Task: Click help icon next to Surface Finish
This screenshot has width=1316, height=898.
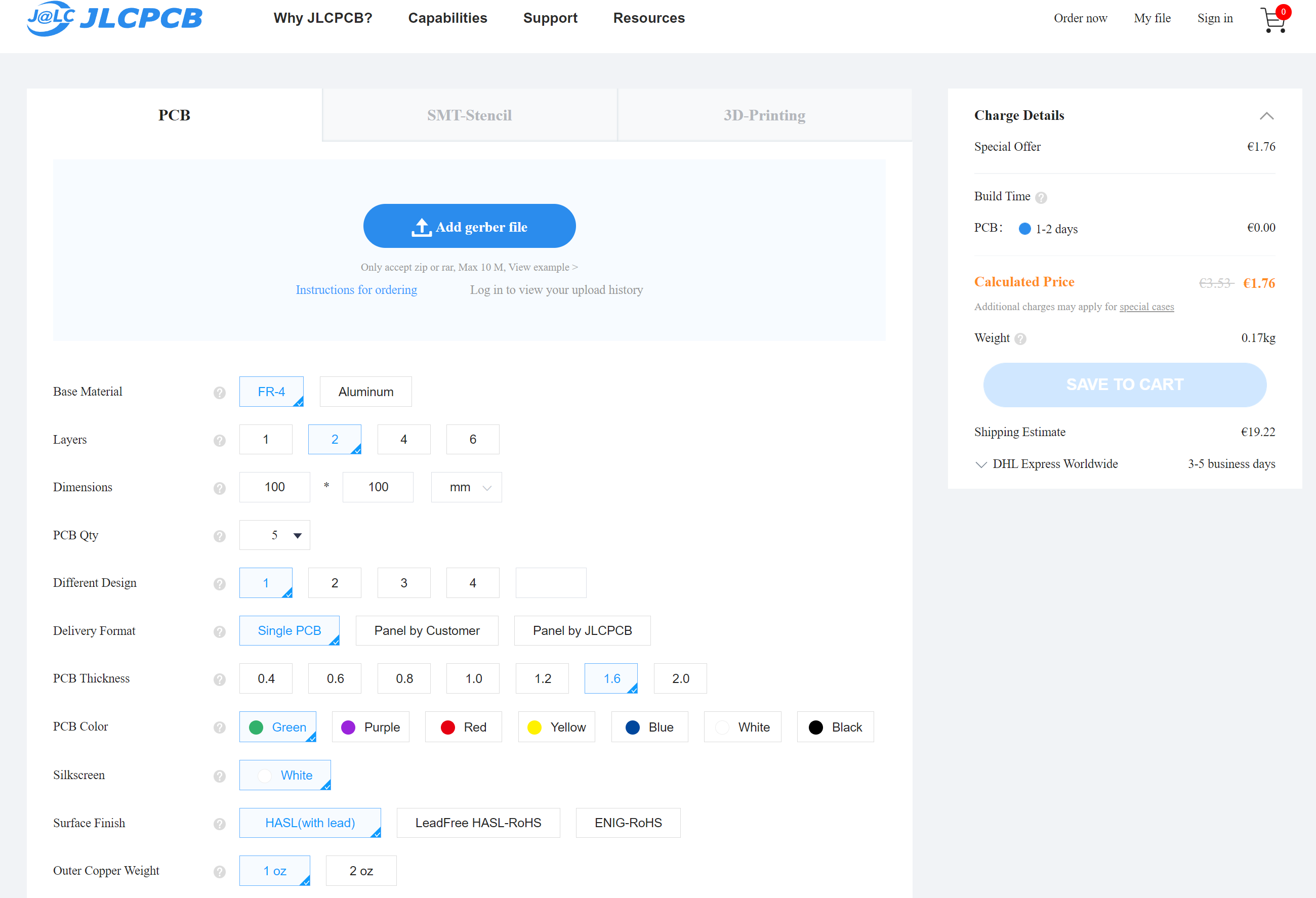Action: [x=220, y=824]
